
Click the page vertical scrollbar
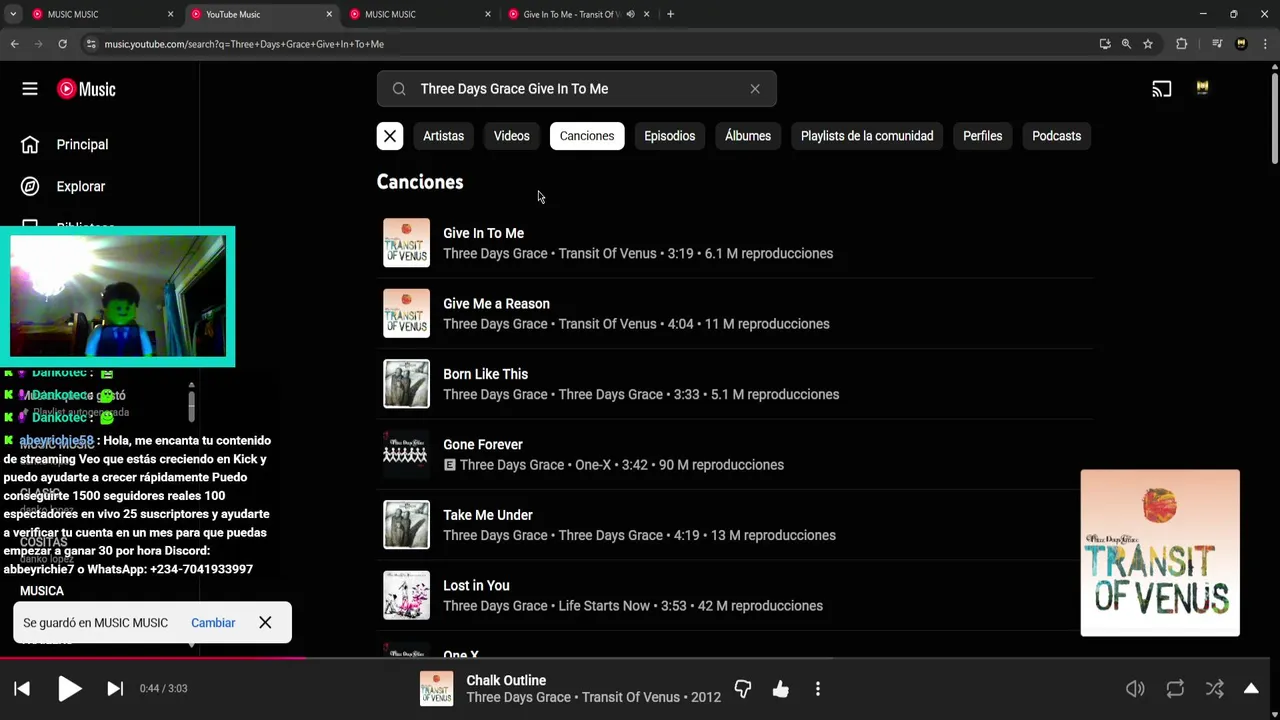click(x=1274, y=120)
